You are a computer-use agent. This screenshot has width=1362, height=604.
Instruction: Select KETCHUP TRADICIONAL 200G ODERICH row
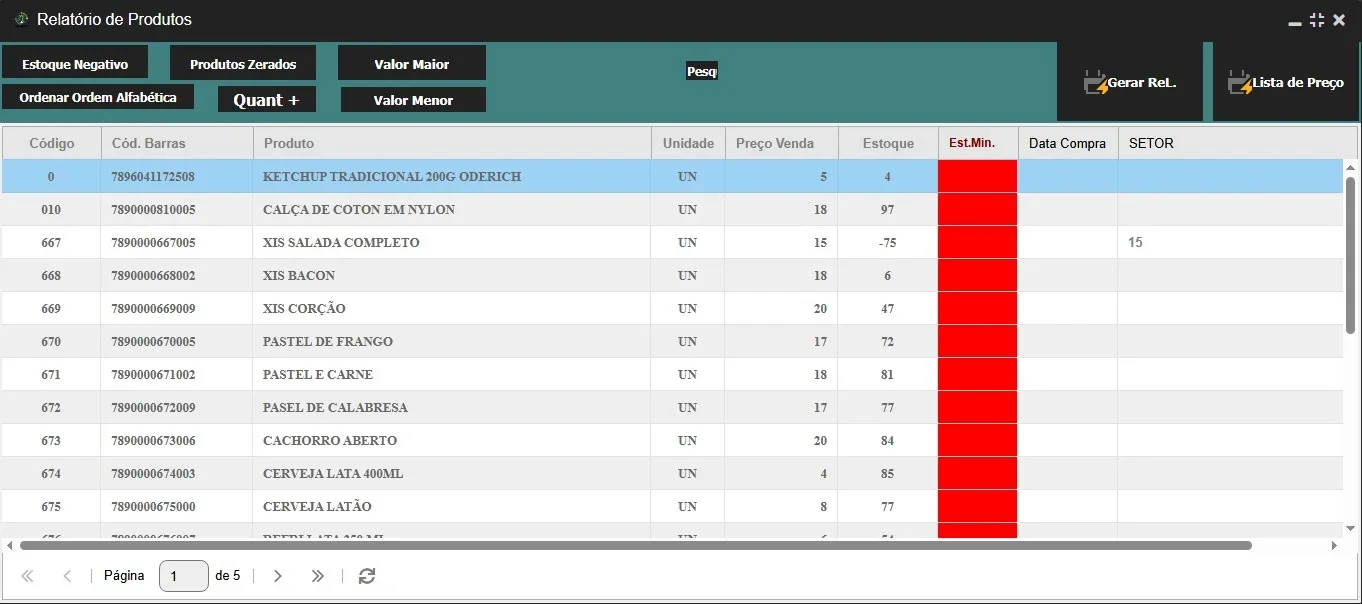(x=672, y=176)
